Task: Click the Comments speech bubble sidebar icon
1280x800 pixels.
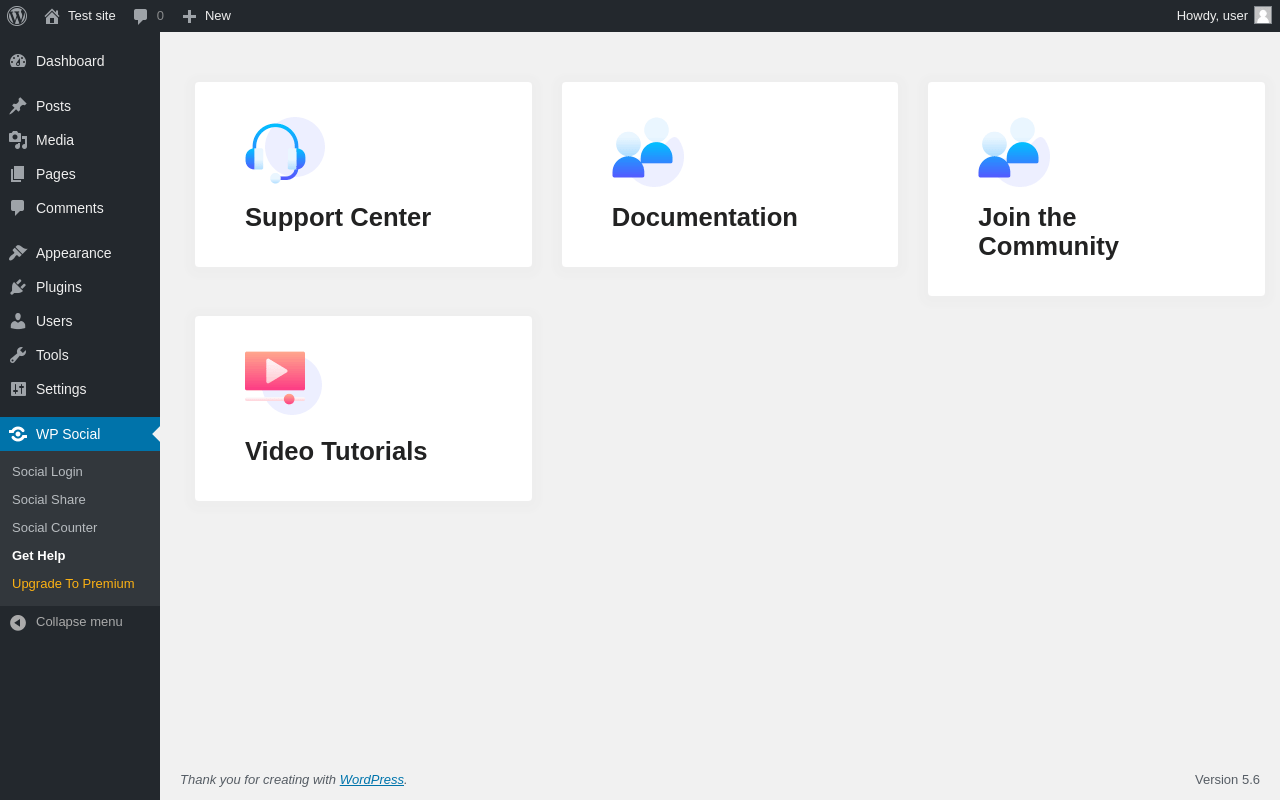Action: (x=18, y=208)
